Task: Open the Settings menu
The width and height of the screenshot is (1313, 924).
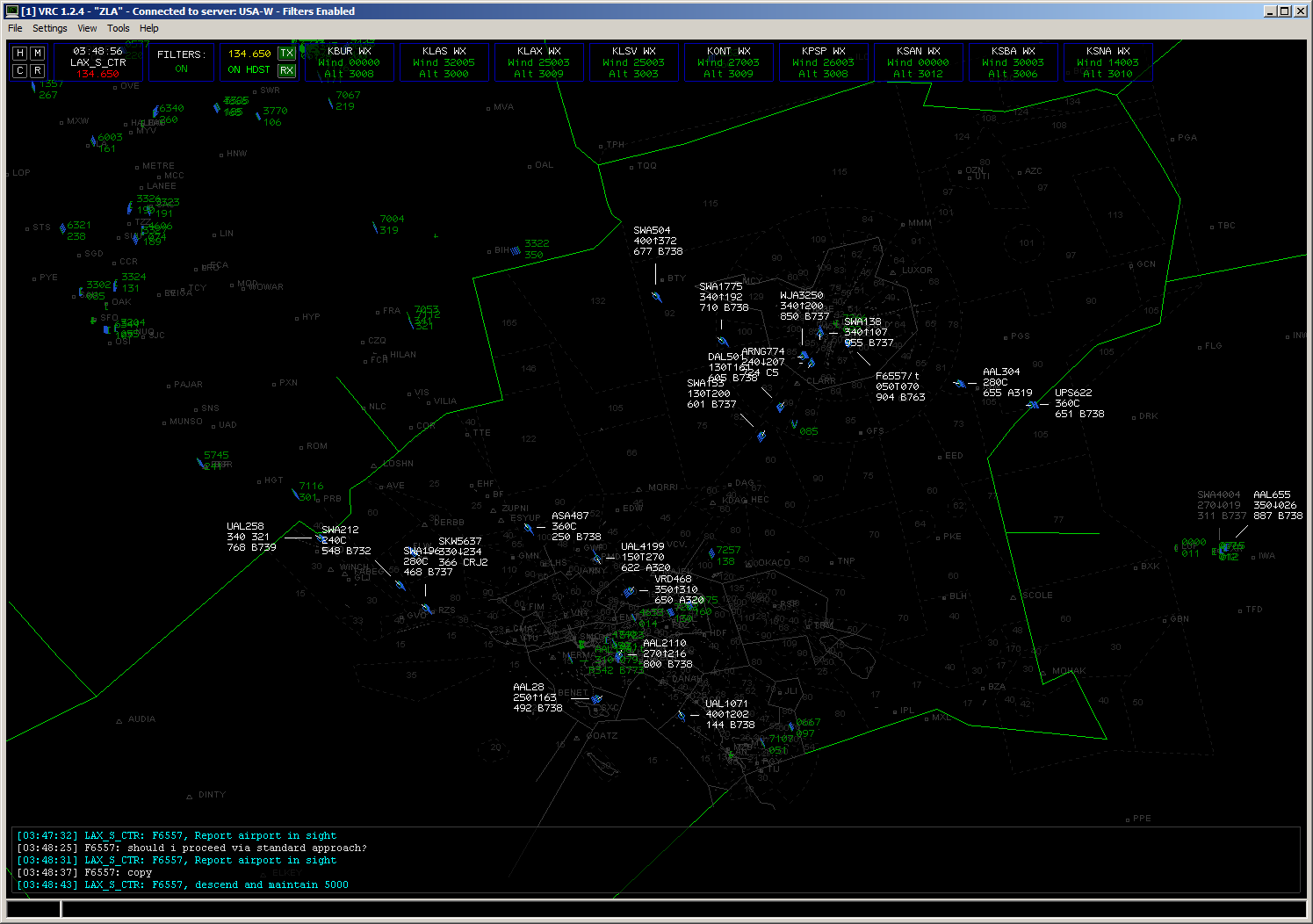Action: coord(49,28)
